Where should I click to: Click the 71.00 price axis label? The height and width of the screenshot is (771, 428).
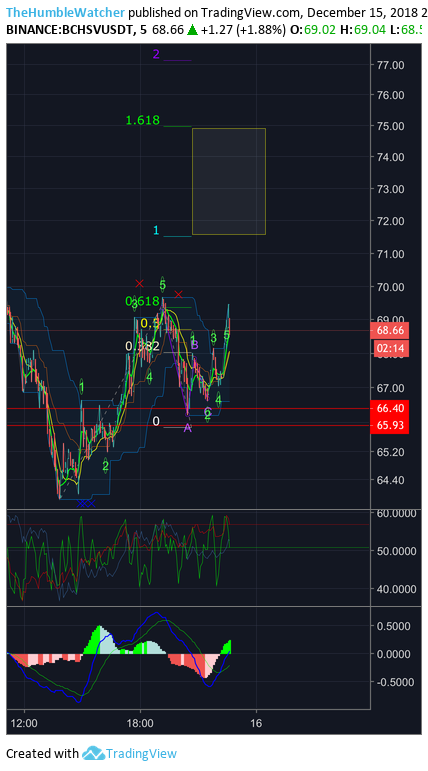coord(391,254)
